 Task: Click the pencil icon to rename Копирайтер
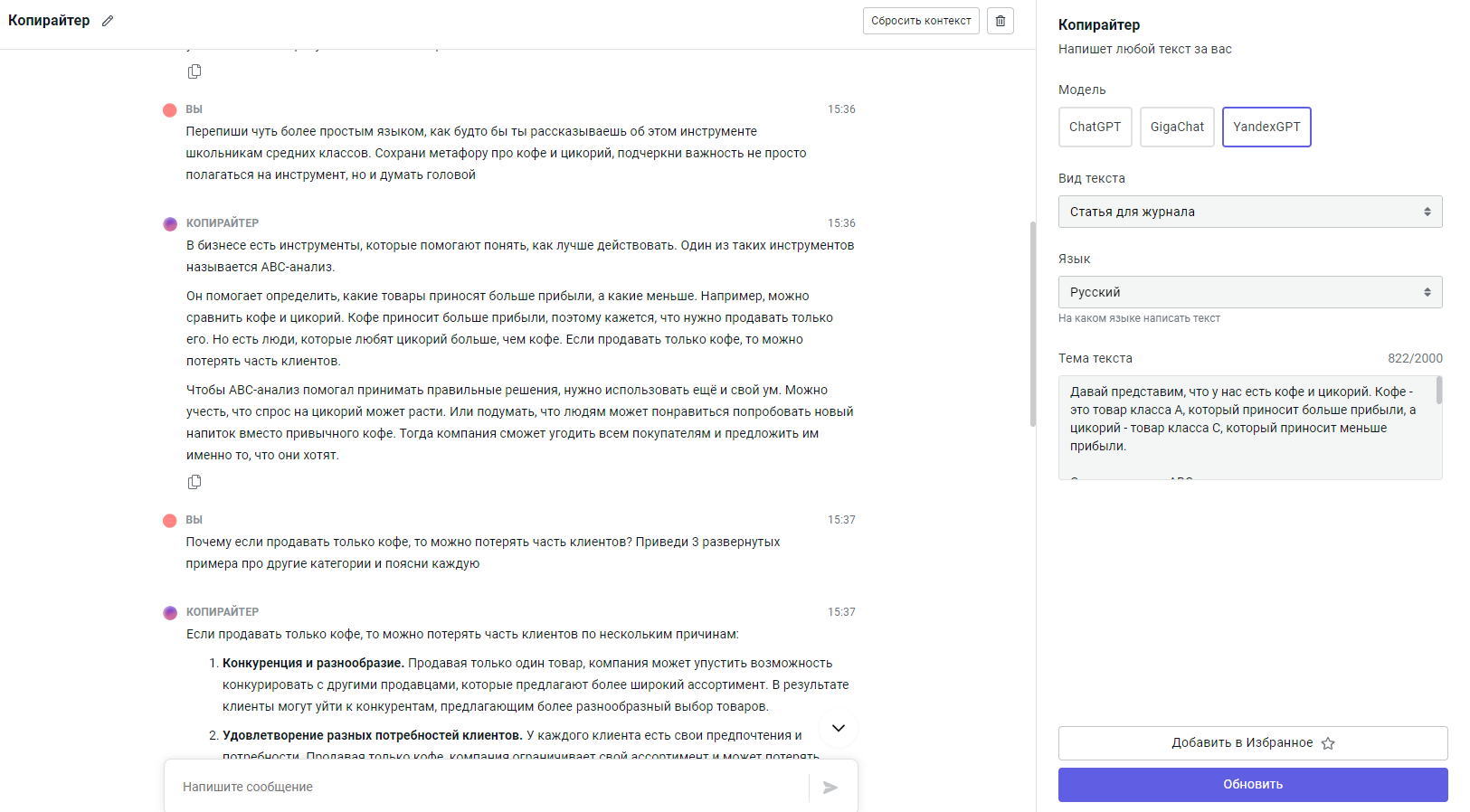[x=108, y=21]
